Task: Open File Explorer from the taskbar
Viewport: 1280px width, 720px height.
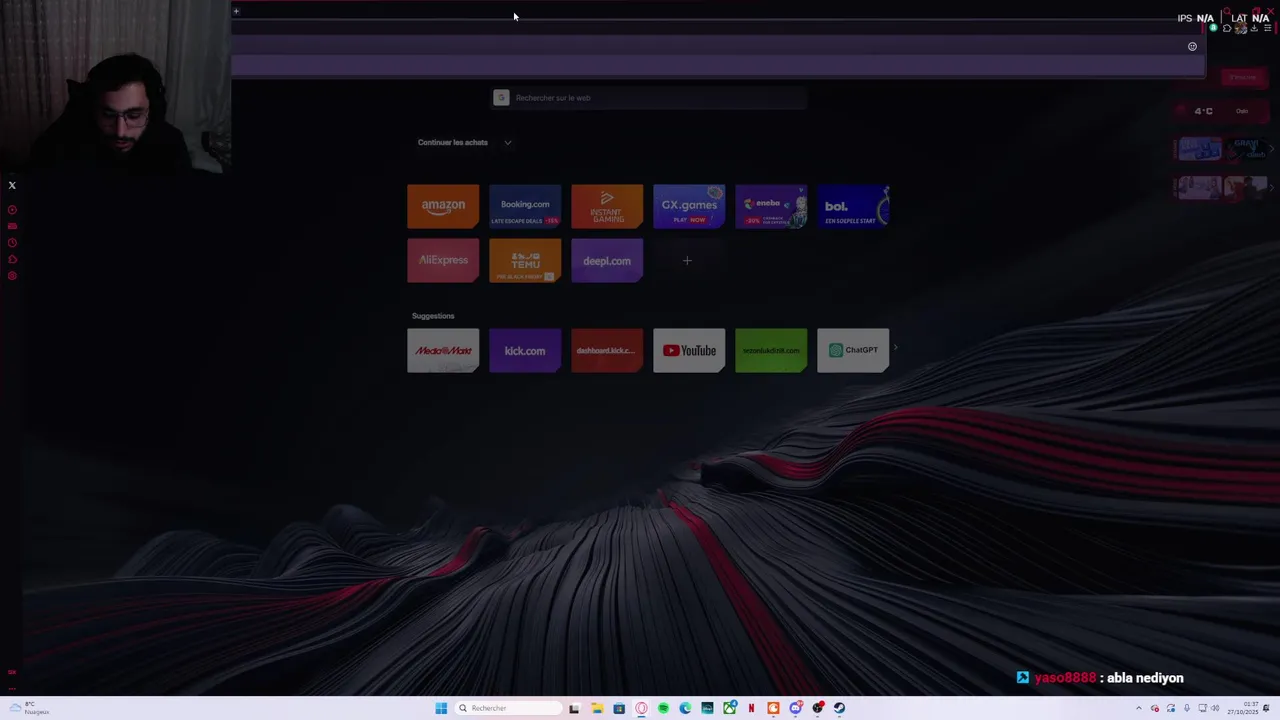Action: 597,708
